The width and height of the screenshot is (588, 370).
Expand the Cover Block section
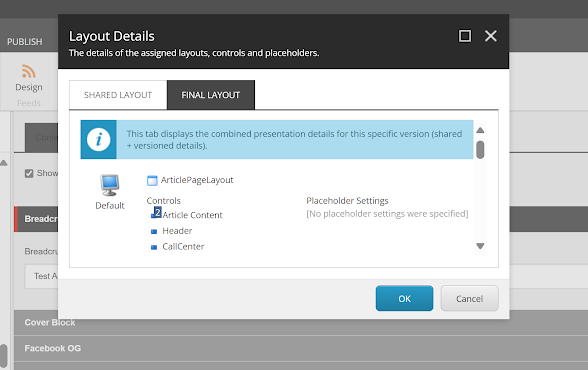[301, 322]
